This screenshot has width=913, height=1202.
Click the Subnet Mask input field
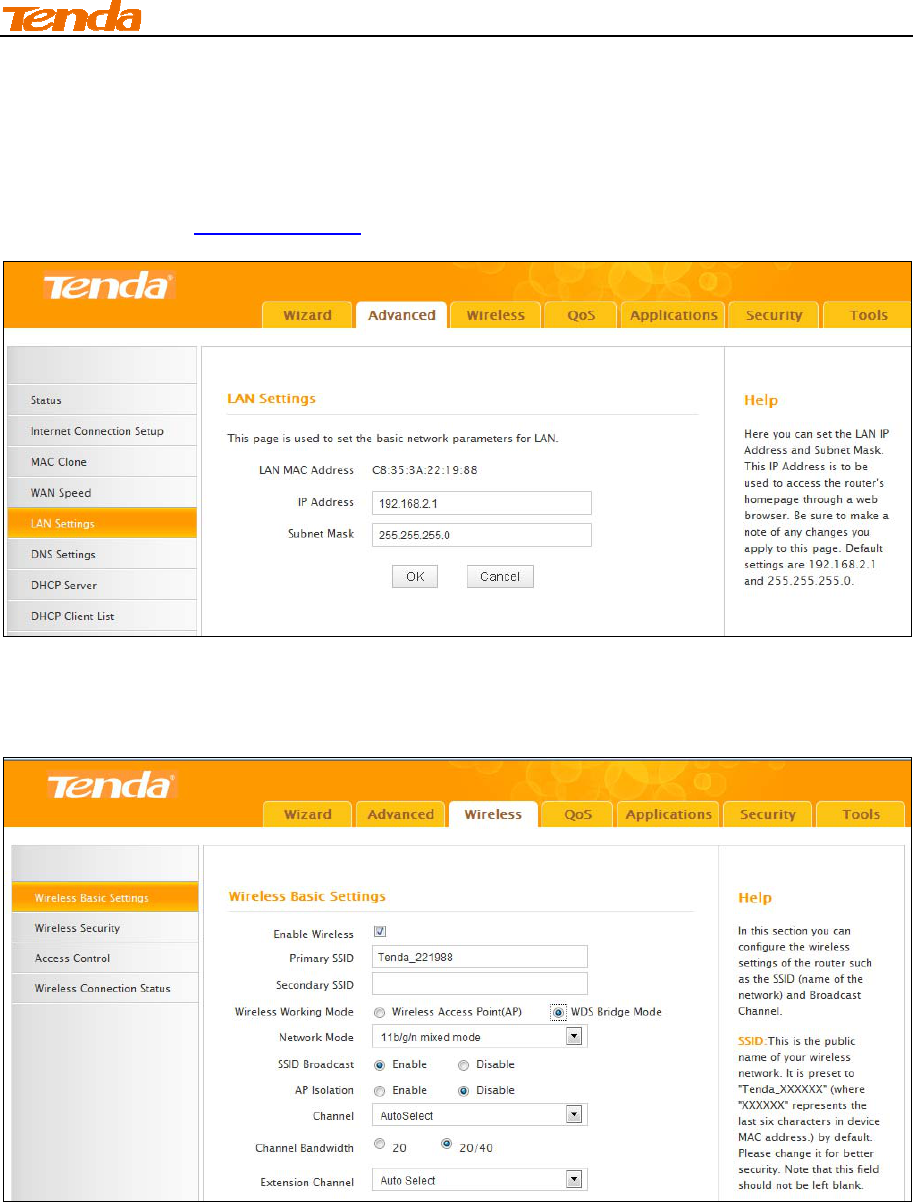(x=481, y=535)
